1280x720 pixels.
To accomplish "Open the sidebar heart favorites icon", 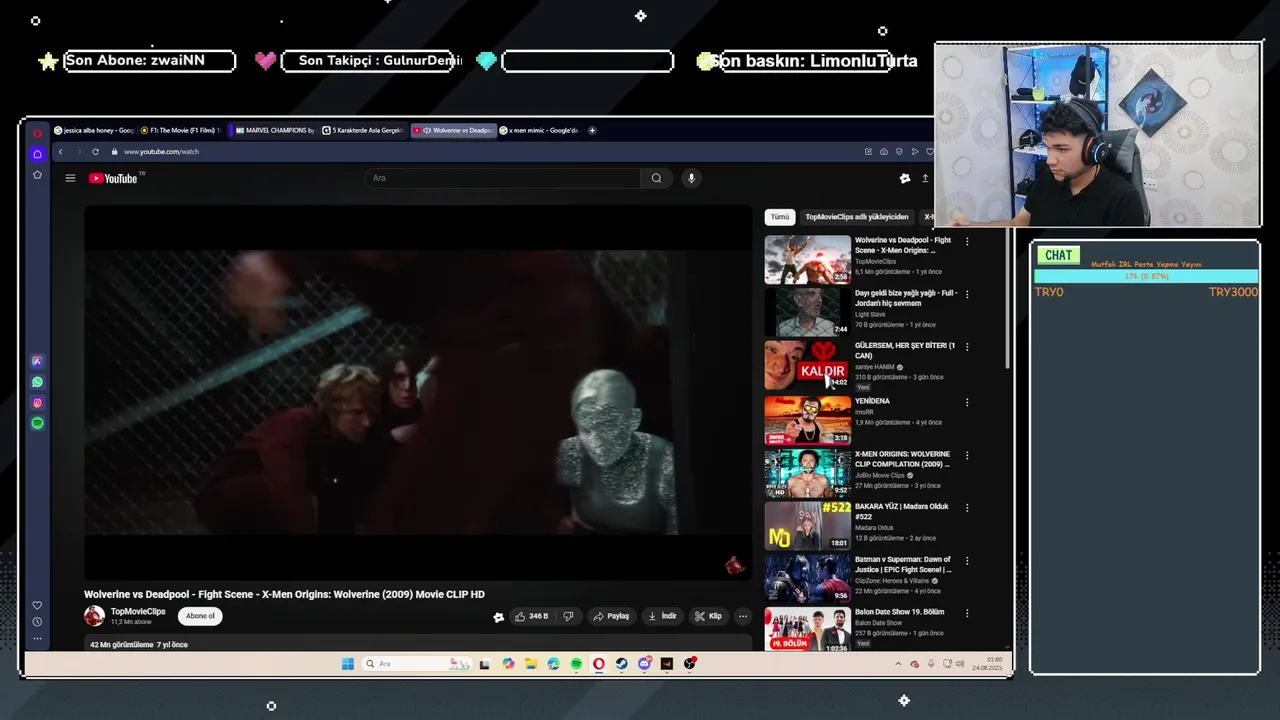I will (37, 605).
